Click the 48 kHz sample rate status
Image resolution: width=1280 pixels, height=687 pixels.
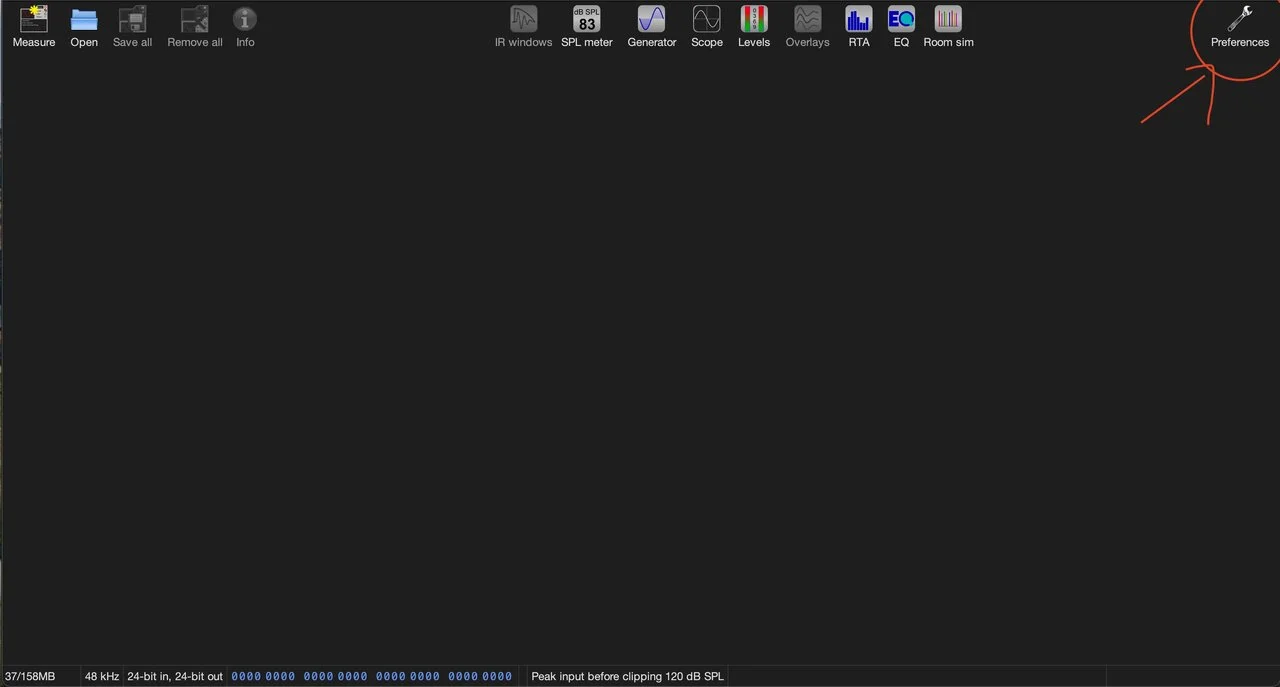click(102, 677)
